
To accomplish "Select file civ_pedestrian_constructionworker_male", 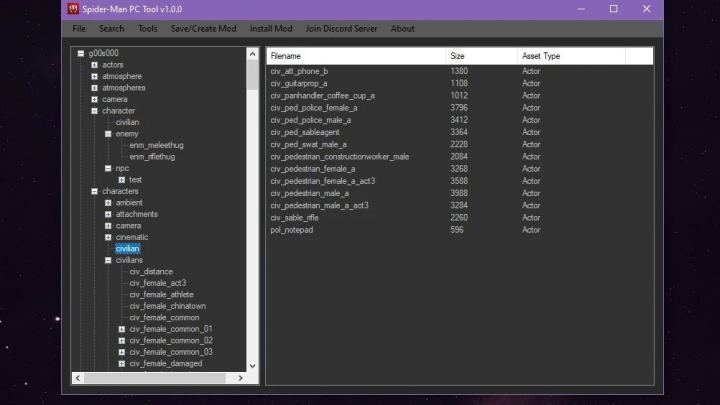I will pyautogui.click(x=340, y=157).
